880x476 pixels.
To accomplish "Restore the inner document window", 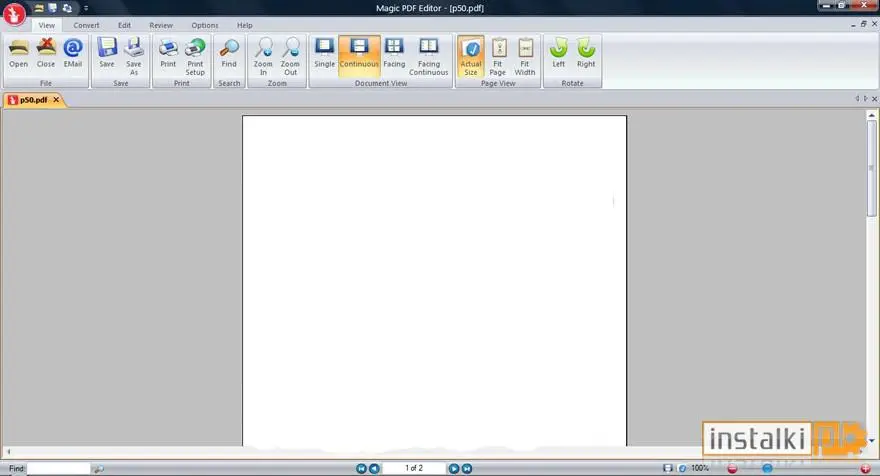I will point(864,24).
